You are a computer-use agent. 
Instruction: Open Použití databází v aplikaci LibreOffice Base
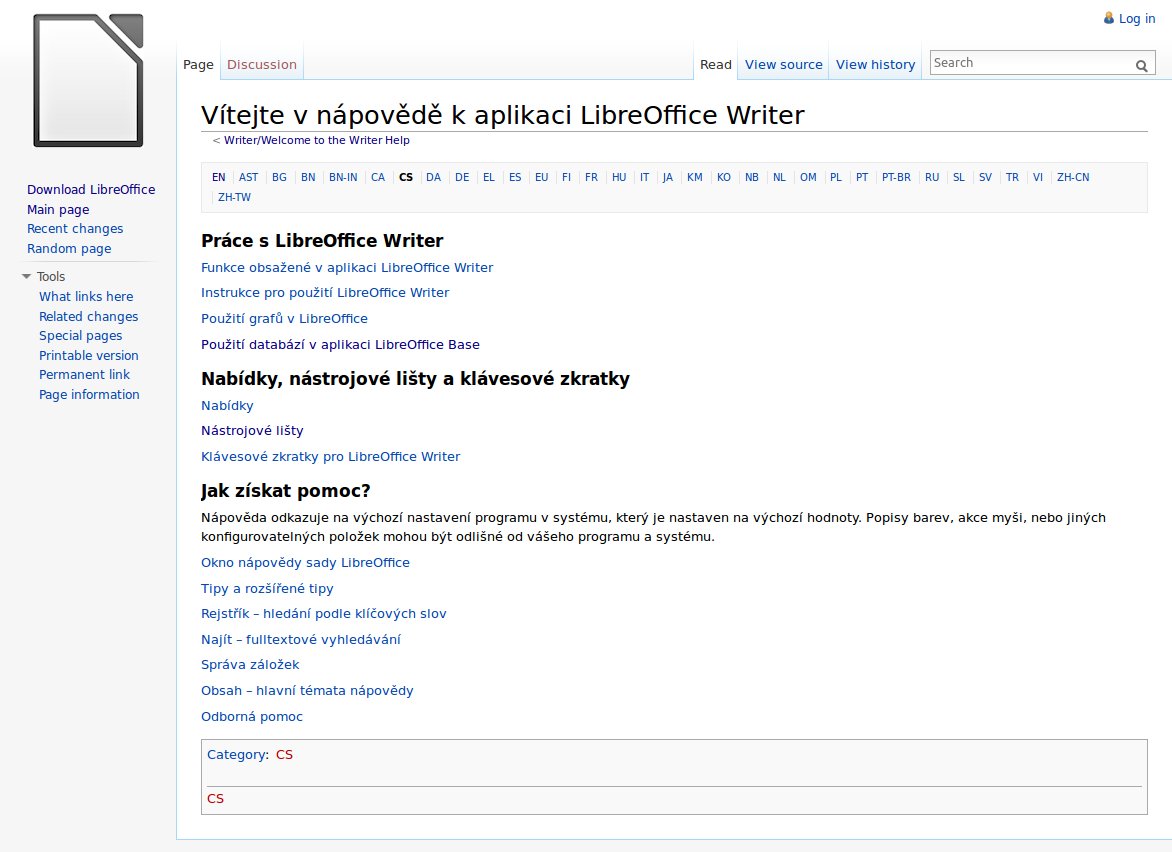point(340,345)
